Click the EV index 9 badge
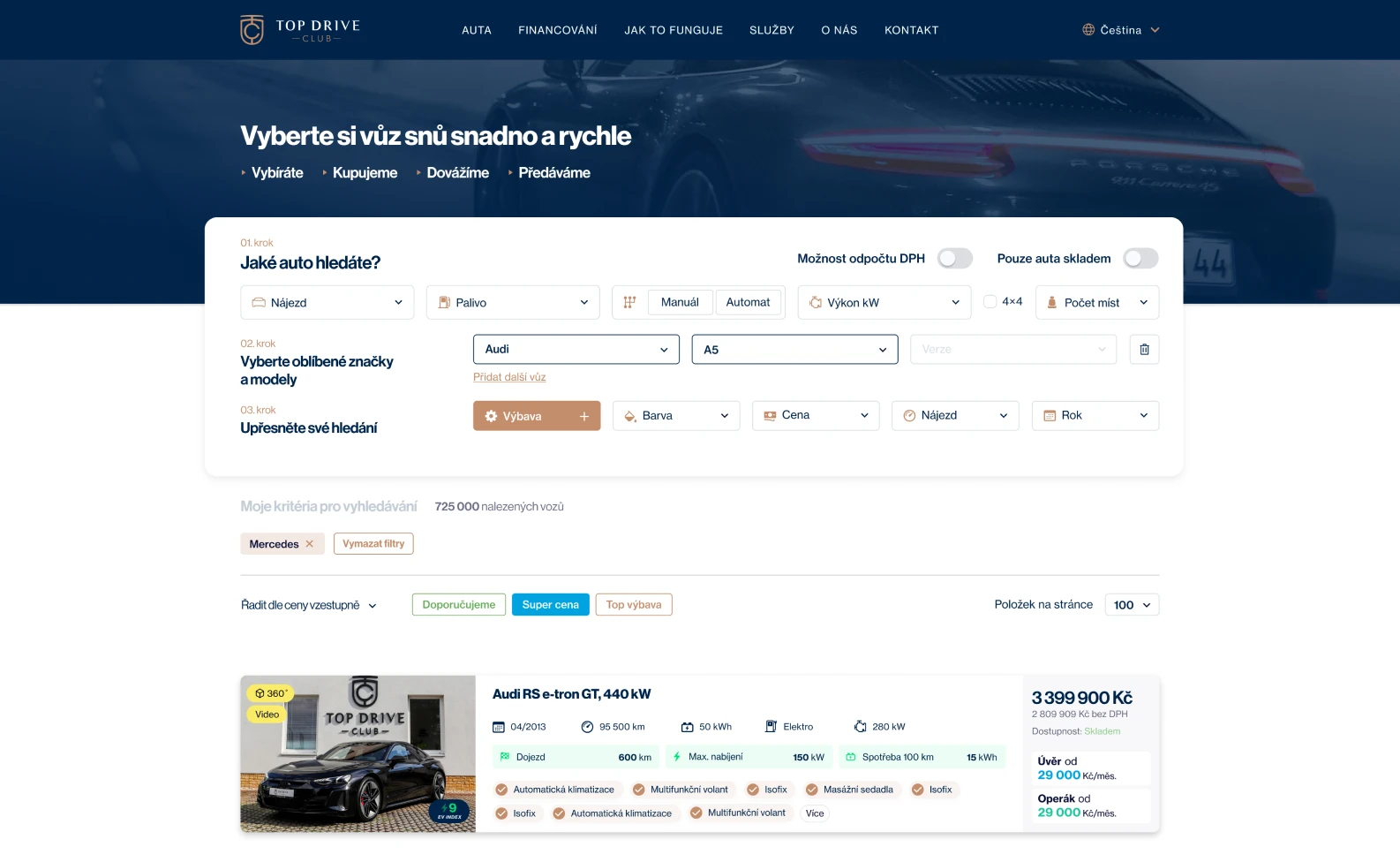The height and width of the screenshot is (862, 1400). (449, 811)
